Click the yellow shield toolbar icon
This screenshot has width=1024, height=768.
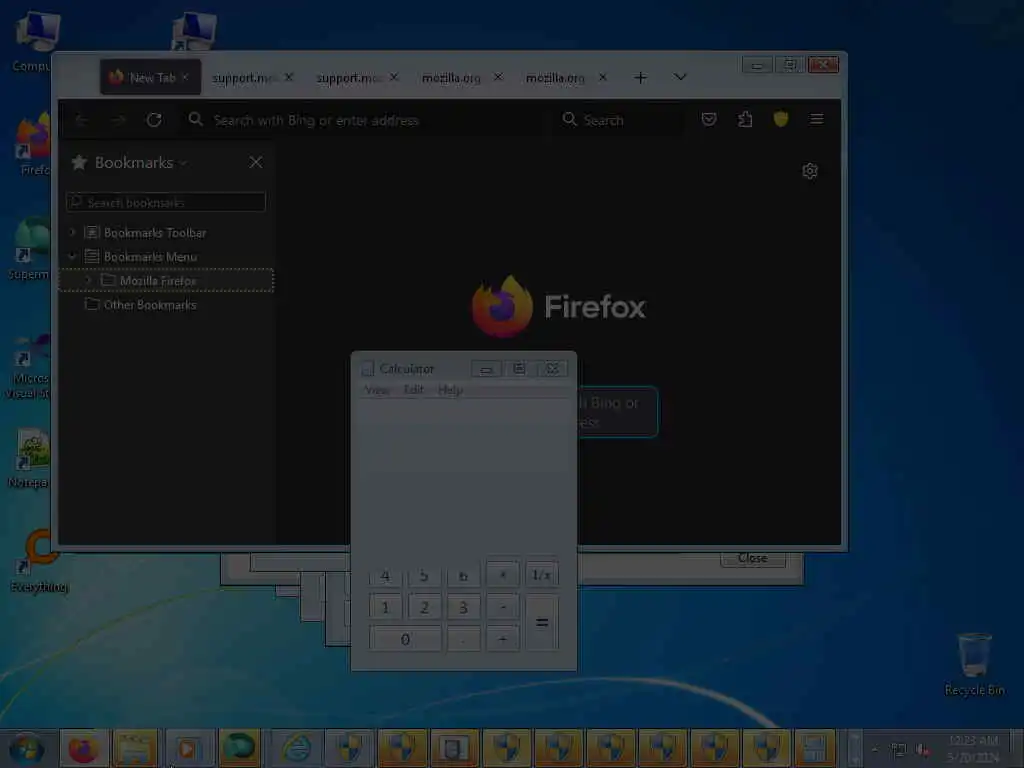(781, 120)
